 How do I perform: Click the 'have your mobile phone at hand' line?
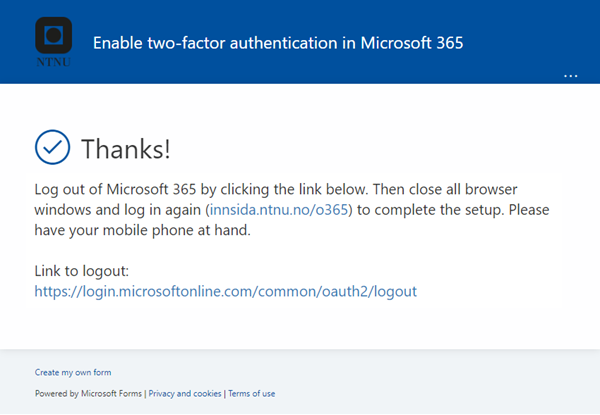tap(142, 230)
